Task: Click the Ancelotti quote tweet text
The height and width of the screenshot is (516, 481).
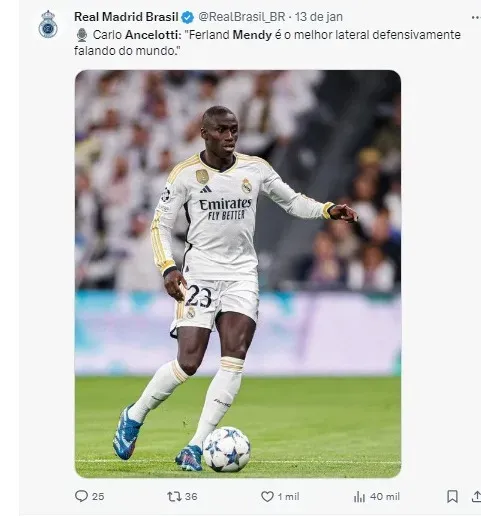Action: (267, 43)
